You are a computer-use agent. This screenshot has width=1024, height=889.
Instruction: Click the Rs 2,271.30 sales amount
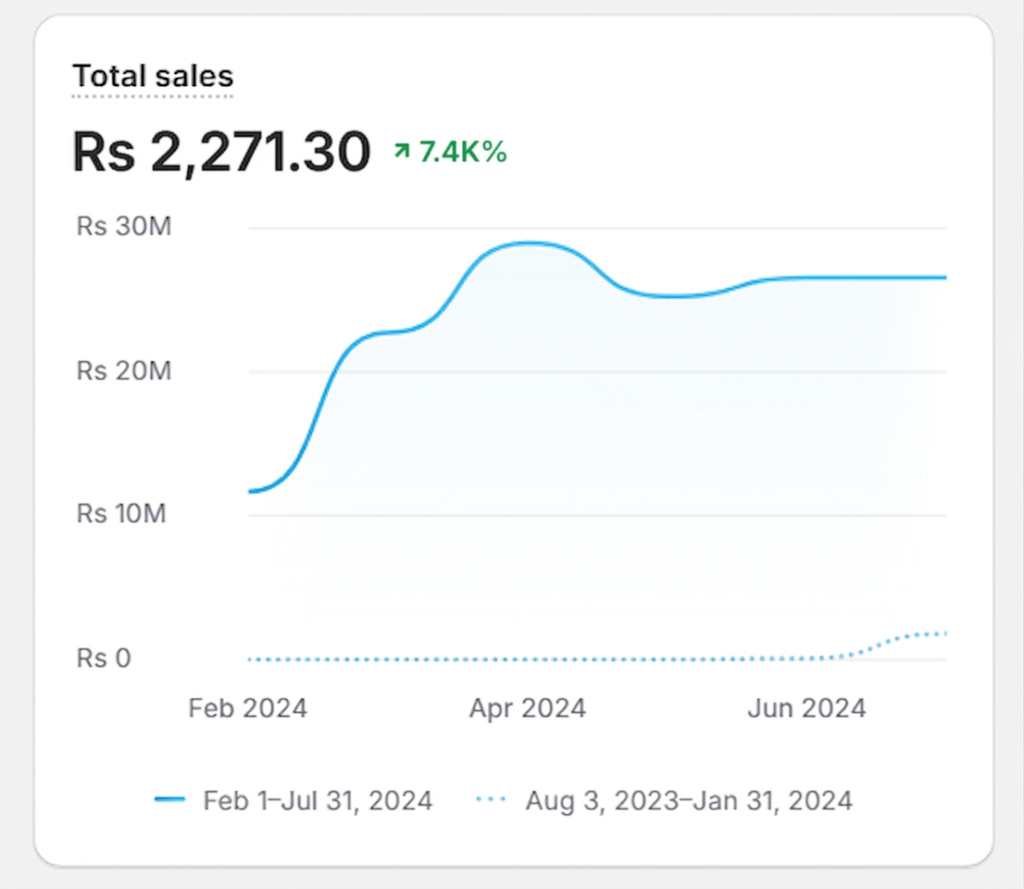(221, 153)
